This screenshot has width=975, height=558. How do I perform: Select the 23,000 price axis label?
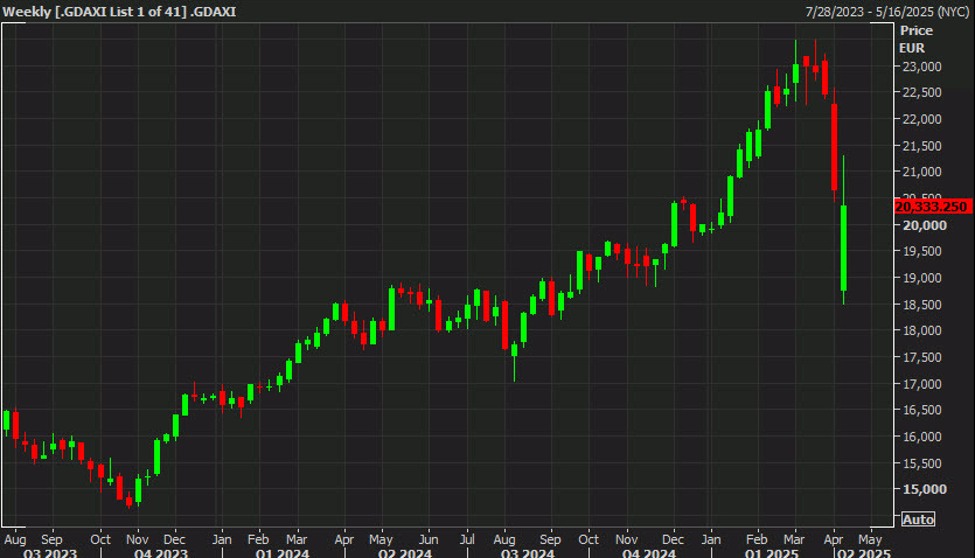pos(923,67)
